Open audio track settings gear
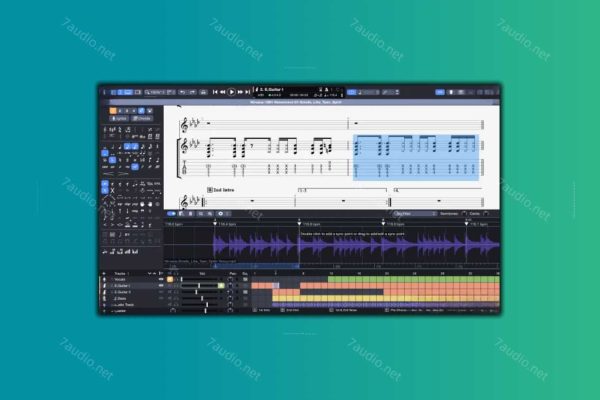 coord(220,214)
